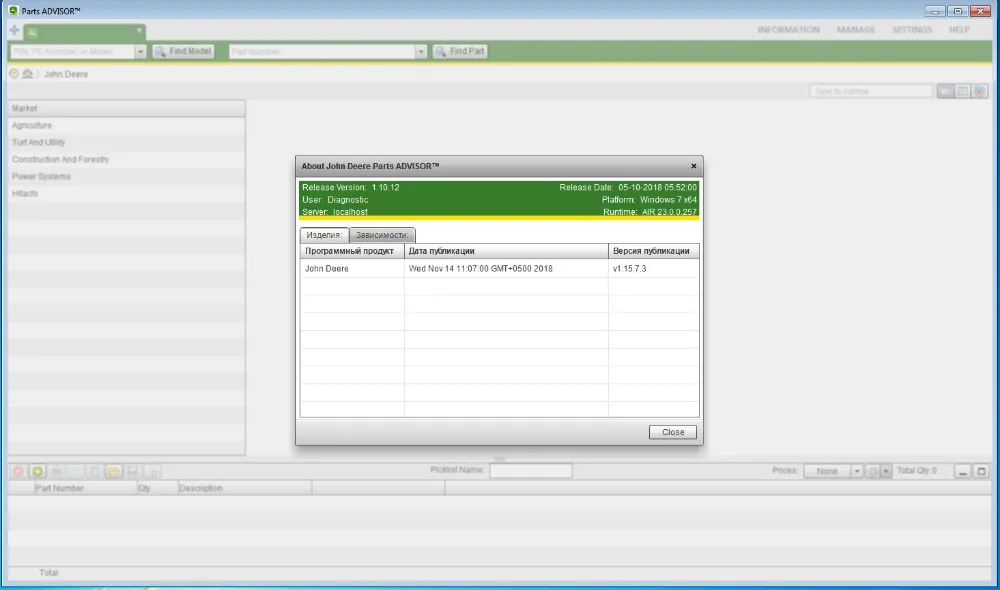Click the open folder picklist icon
Viewport: 1000px width, 590px height.
point(114,471)
